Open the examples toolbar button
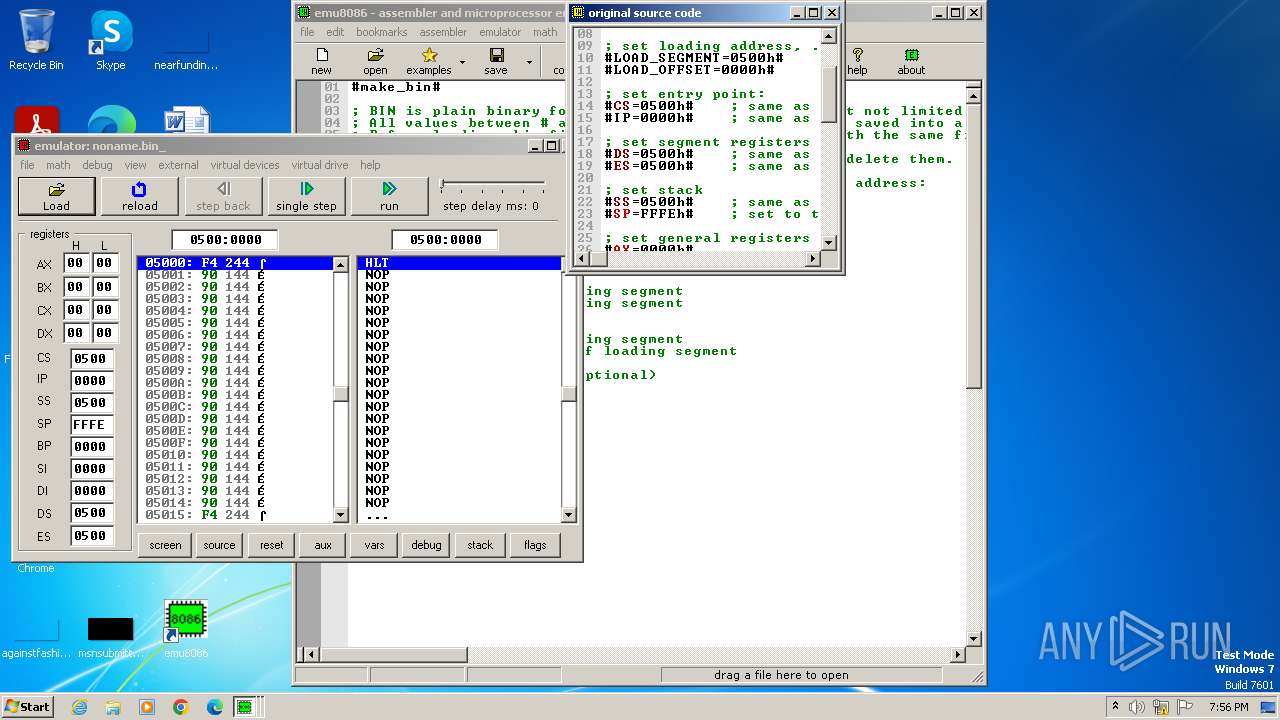1280x720 pixels. pyautogui.click(x=428, y=61)
